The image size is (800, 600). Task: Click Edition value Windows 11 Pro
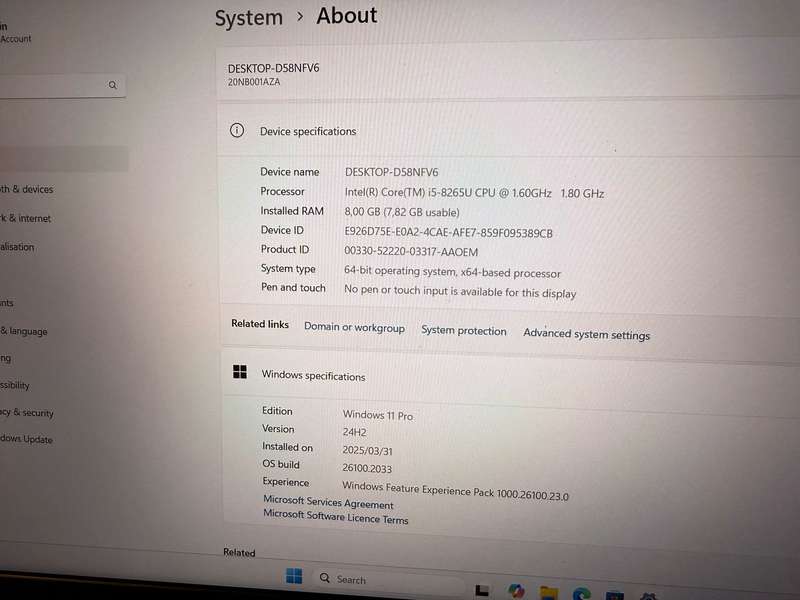(x=378, y=415)
